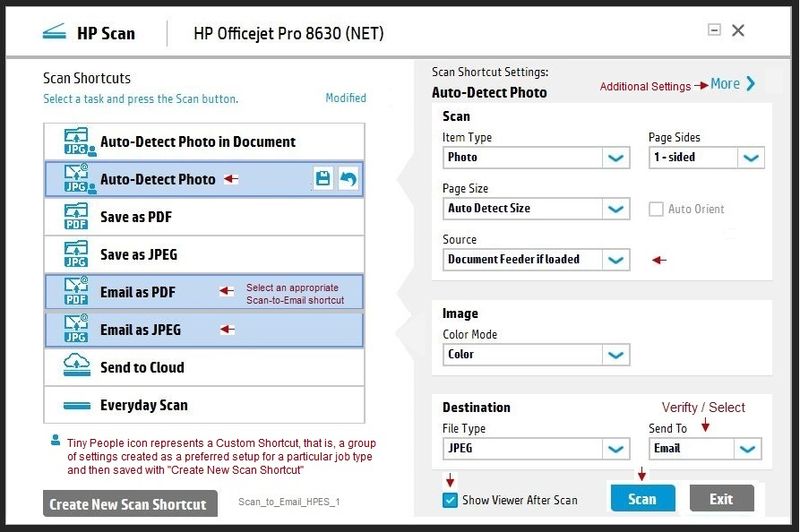Choose the Auto-Detect Photo shortcut
Image resolution: width=800 pixels, height=532 pixels.
click(158, 180)
